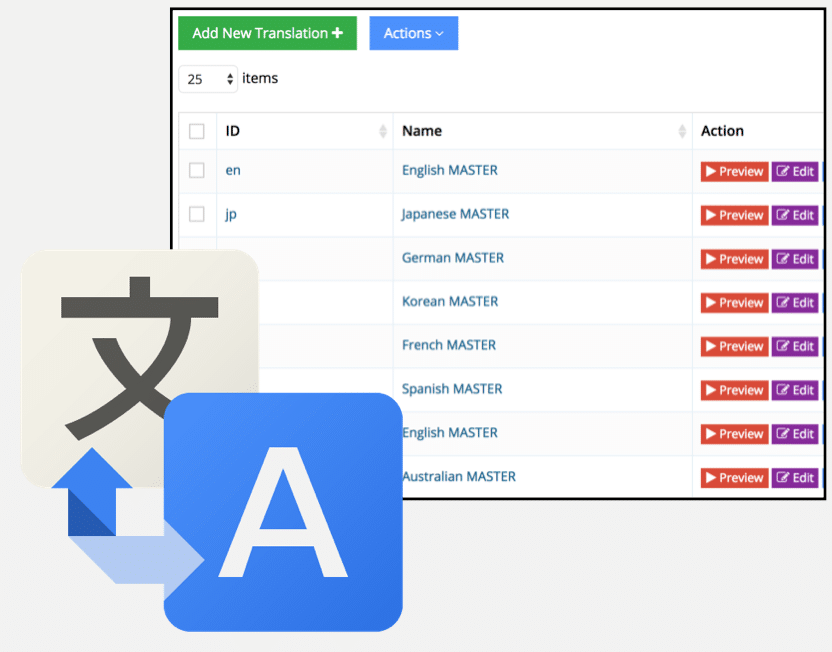Edit the French MASTER translation
This screenshot has width=832, height=652.
click(x=795, y=346)
